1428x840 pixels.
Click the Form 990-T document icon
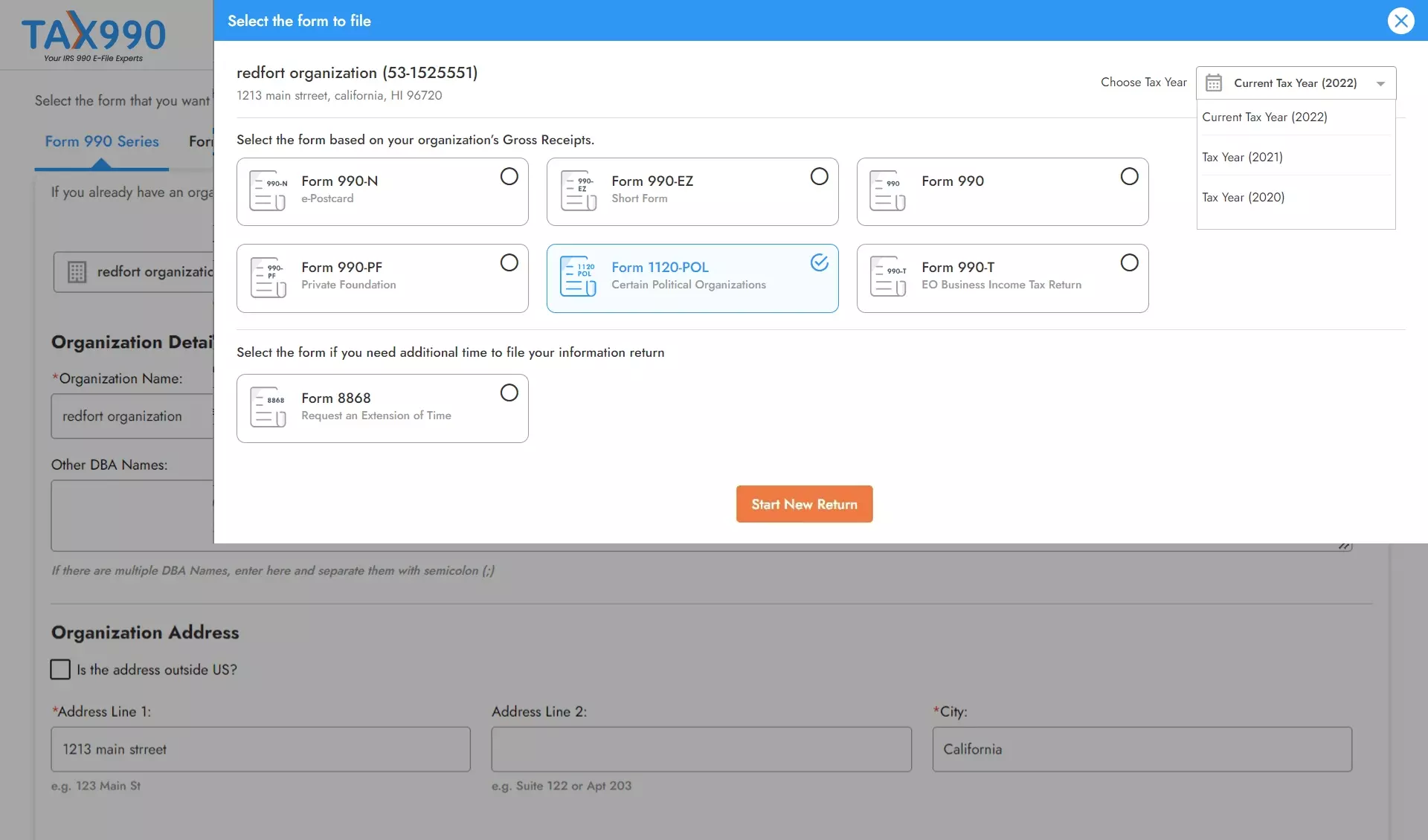tap(888, 277)
